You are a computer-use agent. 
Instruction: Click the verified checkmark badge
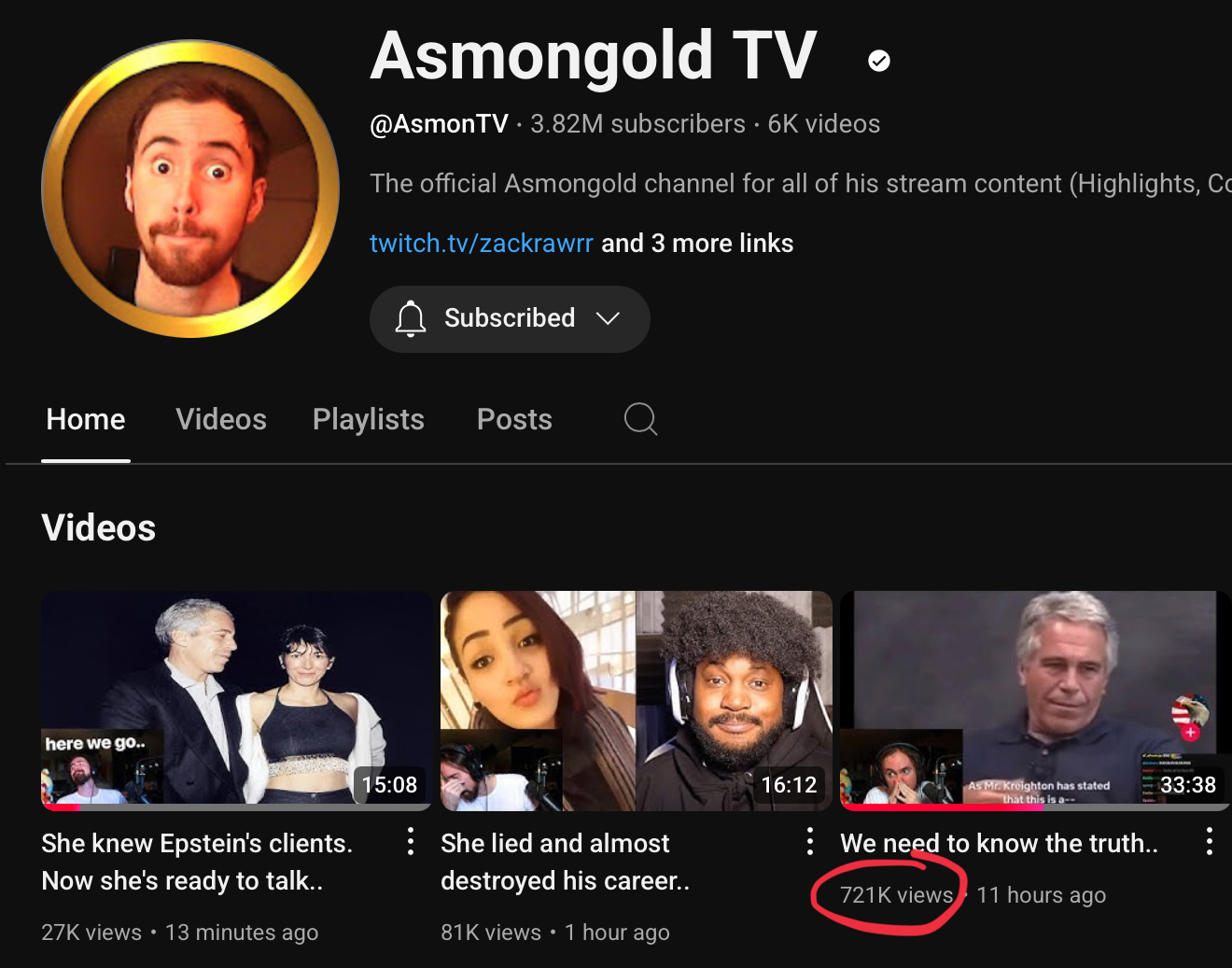tap(879, 61)
